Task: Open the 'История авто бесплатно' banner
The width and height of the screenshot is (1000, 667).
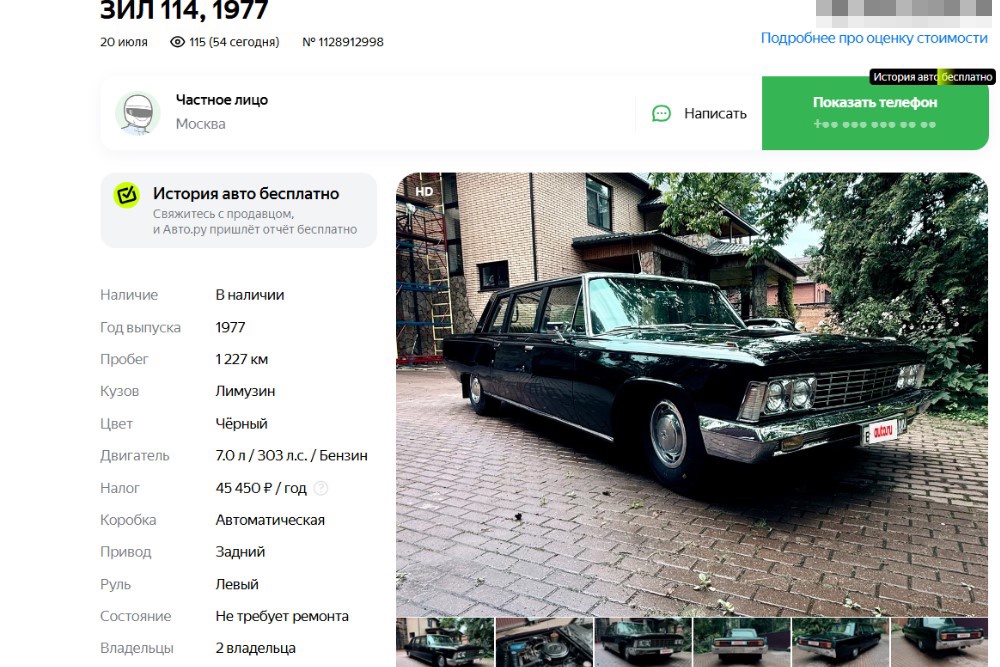Action: tap(239, 210)
